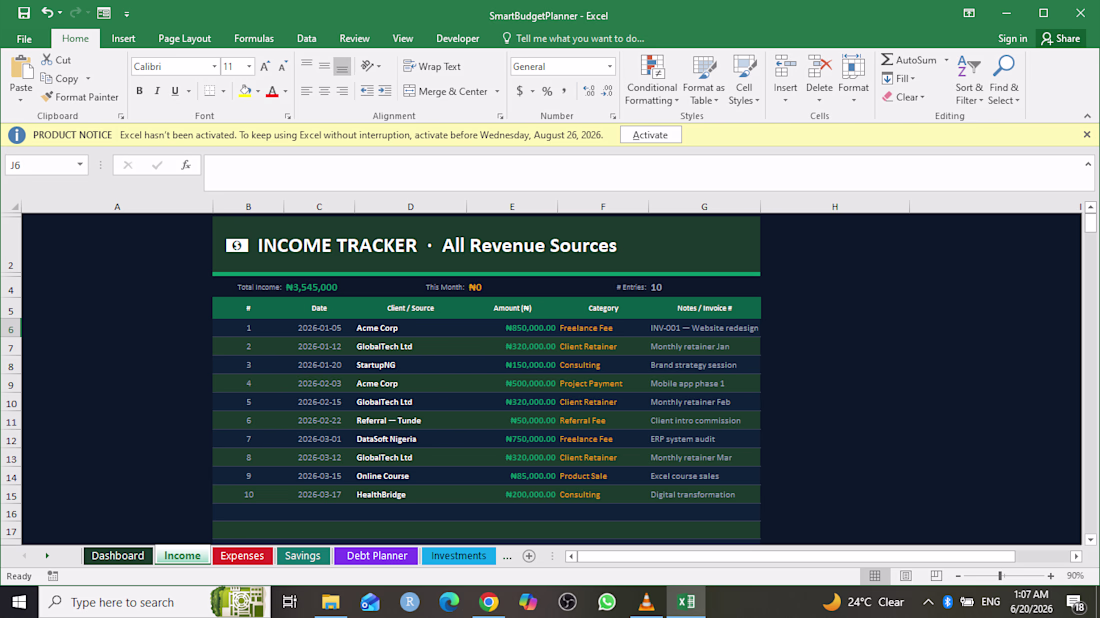
Task: Click Windows search box on taskbar
Action: point(123,602)
